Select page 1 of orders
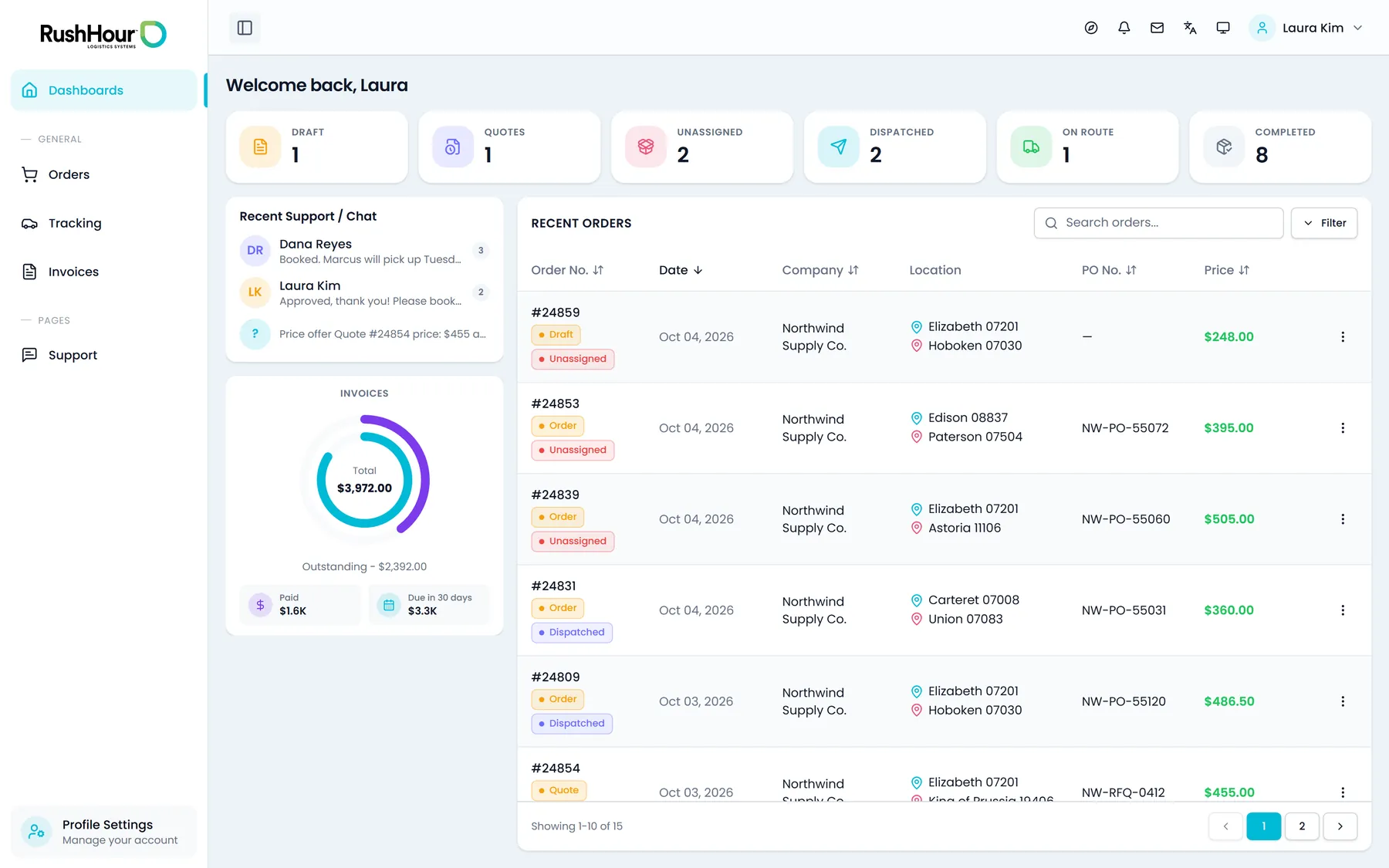Screen dimensions: 1389x868 1264,826
